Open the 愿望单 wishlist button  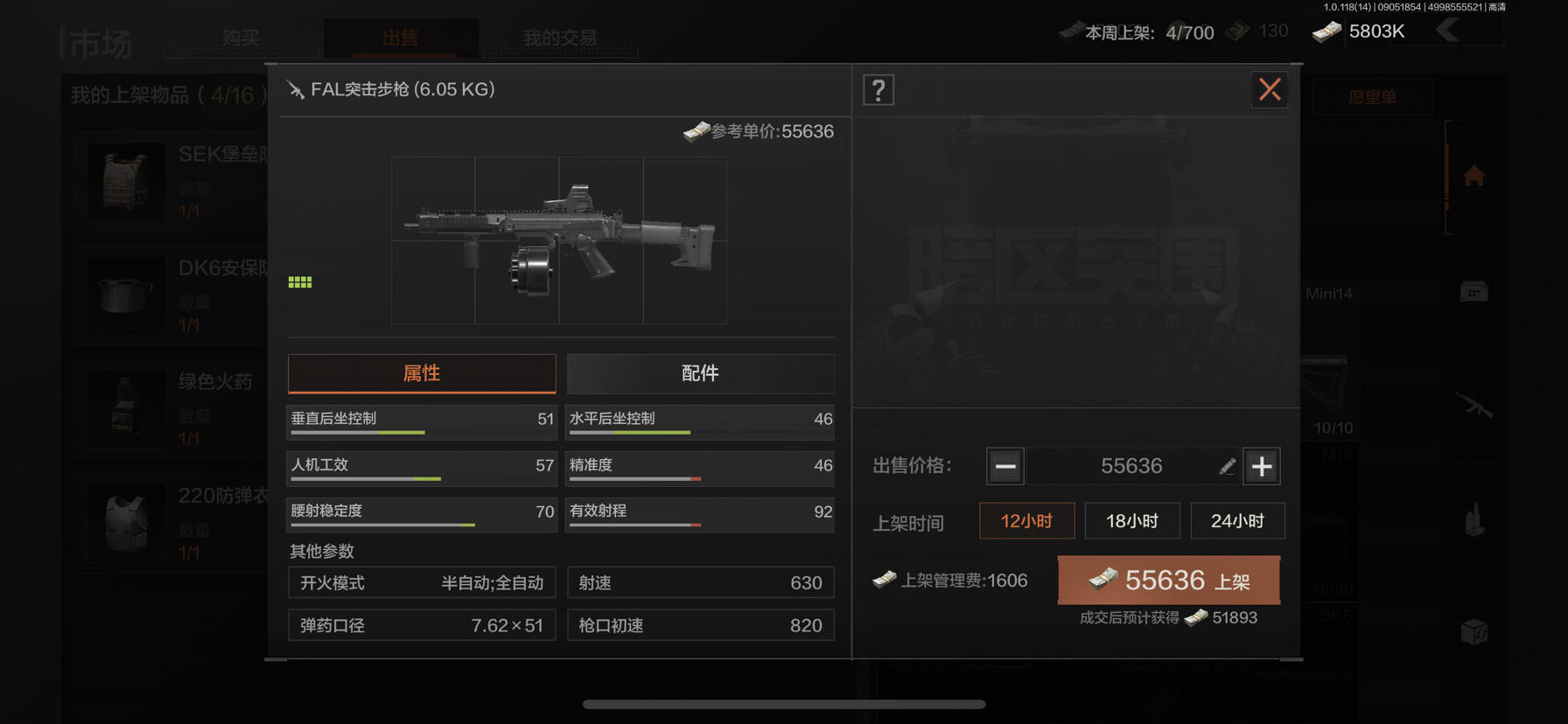point(1372,97)
